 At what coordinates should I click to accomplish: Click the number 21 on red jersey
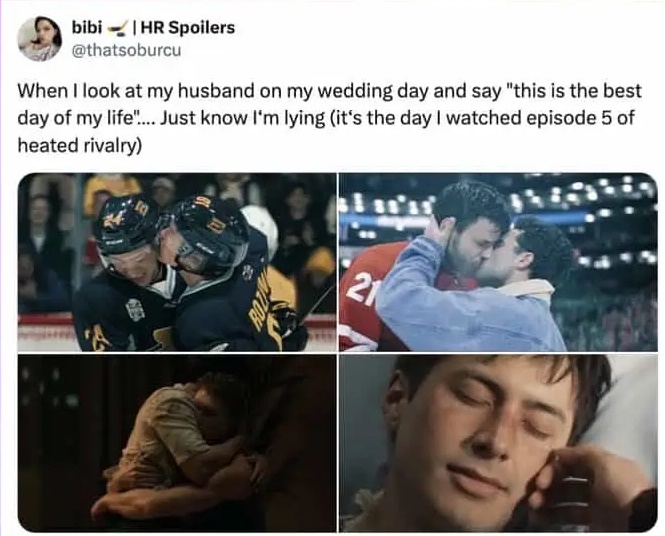365,287
